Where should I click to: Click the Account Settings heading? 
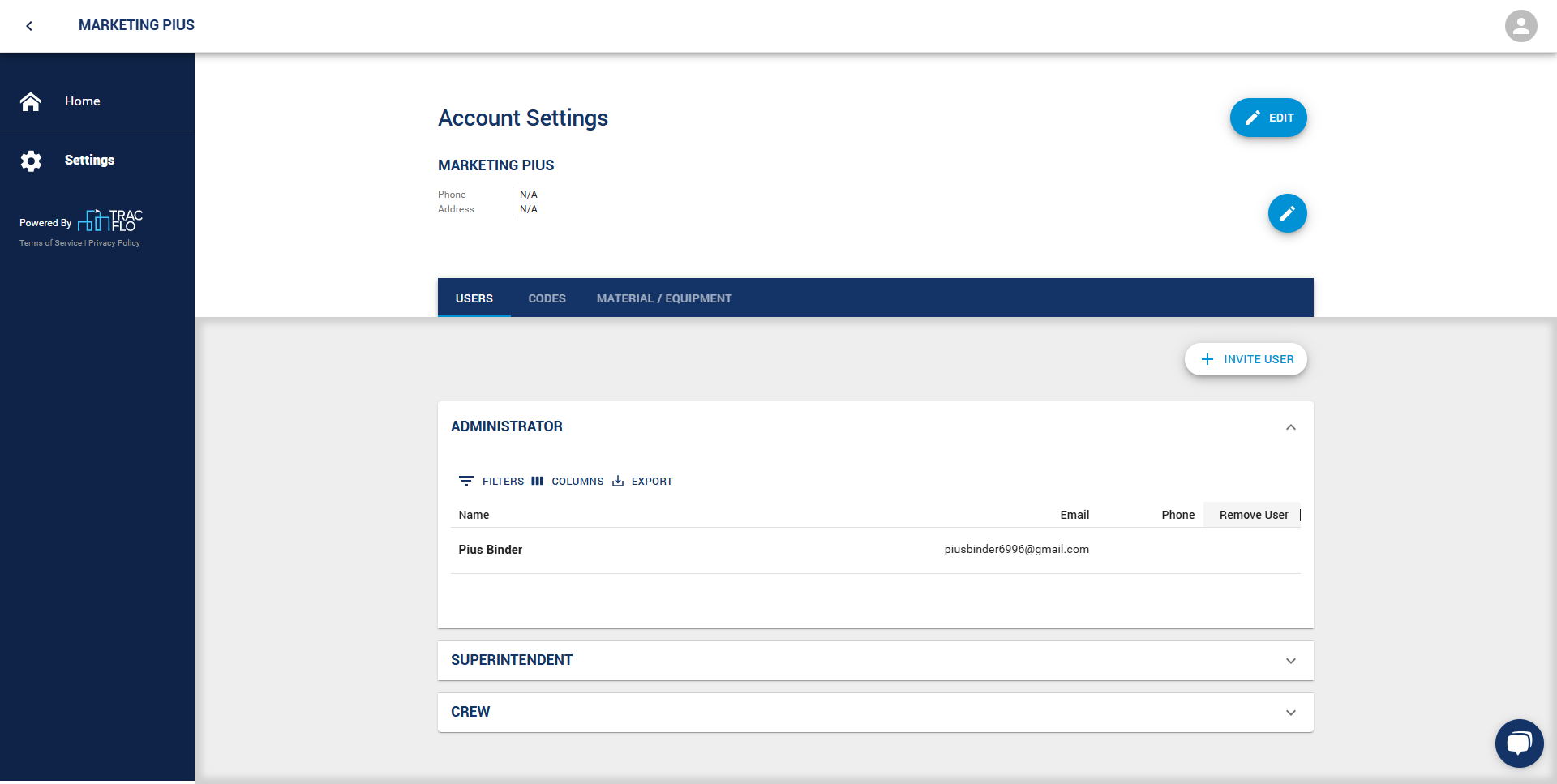coord(523,118)
